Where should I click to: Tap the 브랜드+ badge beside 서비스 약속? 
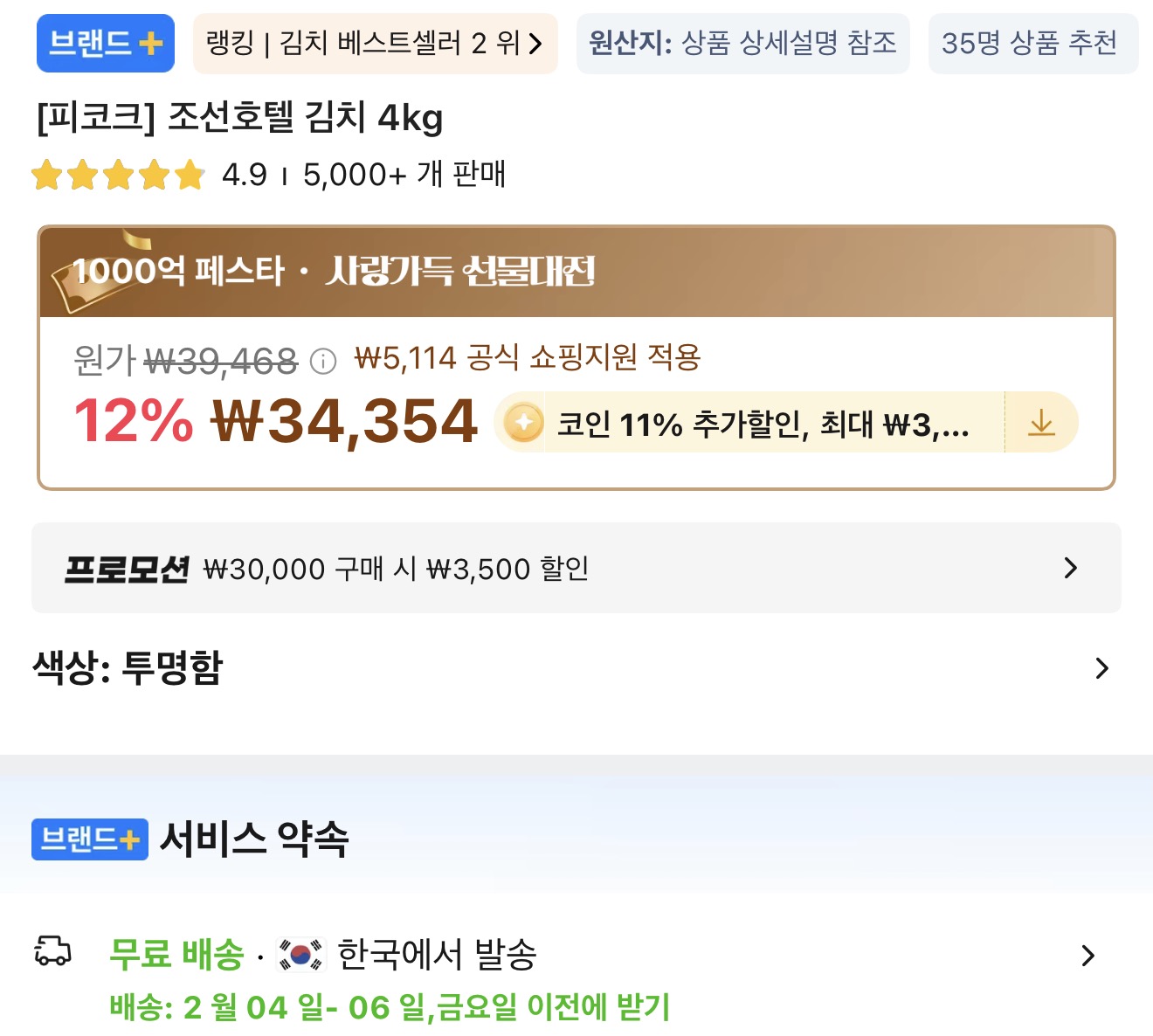pos(90,839)
